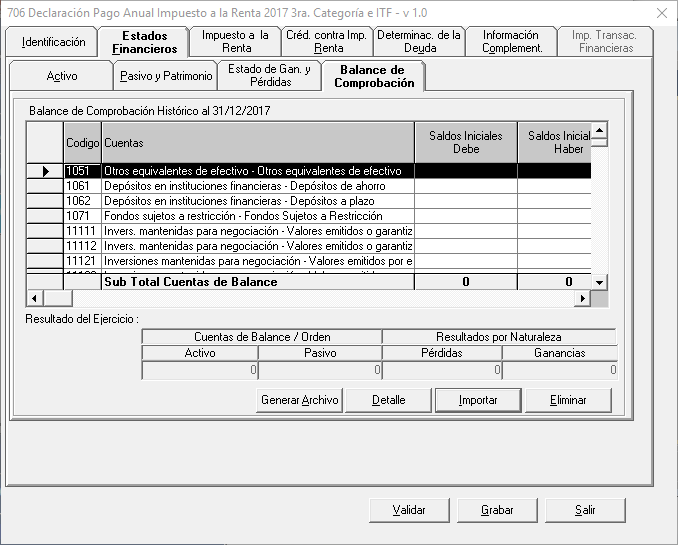Open Información Complement. tab
Image resolution: width=678 pixels, height=545 pixels.
pyautogui.click(x=511, y=42)
